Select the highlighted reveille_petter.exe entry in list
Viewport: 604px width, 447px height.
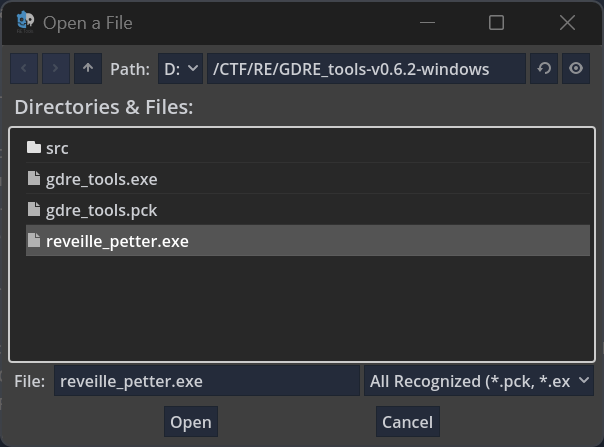[x=117, y=241]
